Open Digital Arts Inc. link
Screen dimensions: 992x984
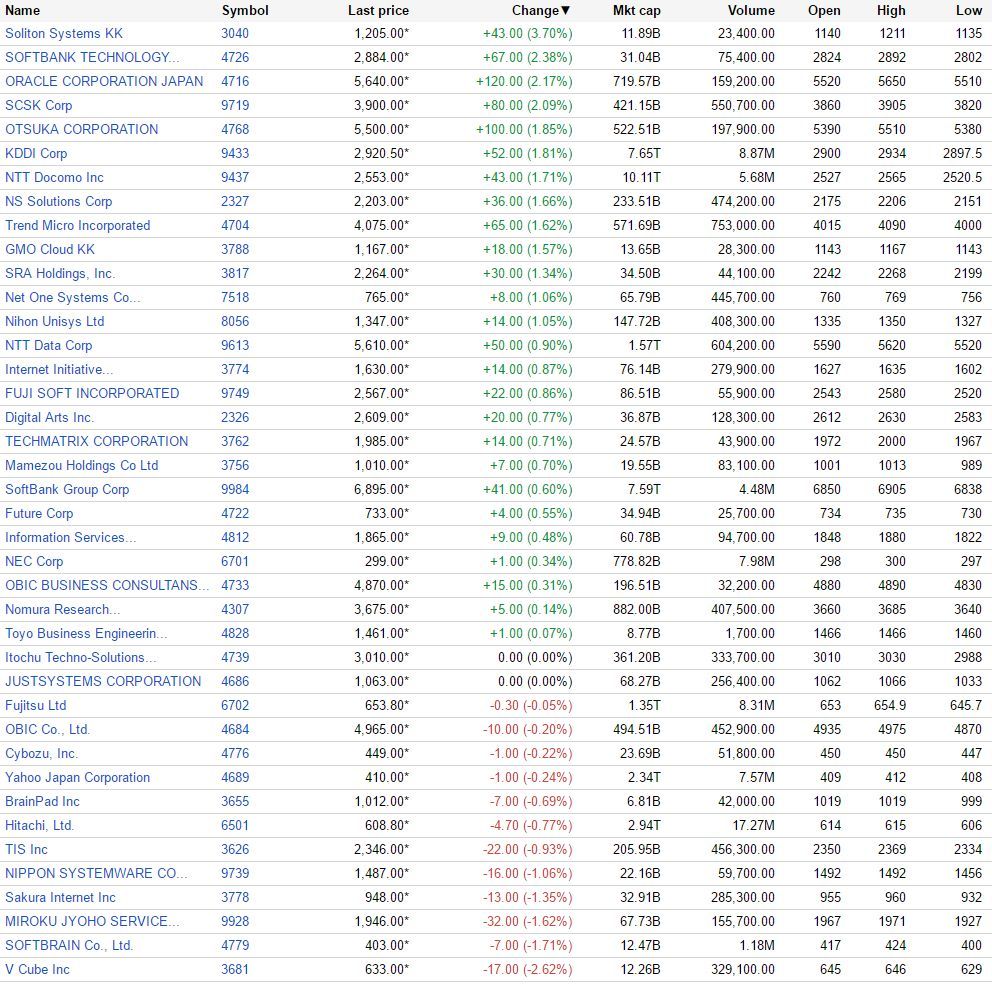49,418
